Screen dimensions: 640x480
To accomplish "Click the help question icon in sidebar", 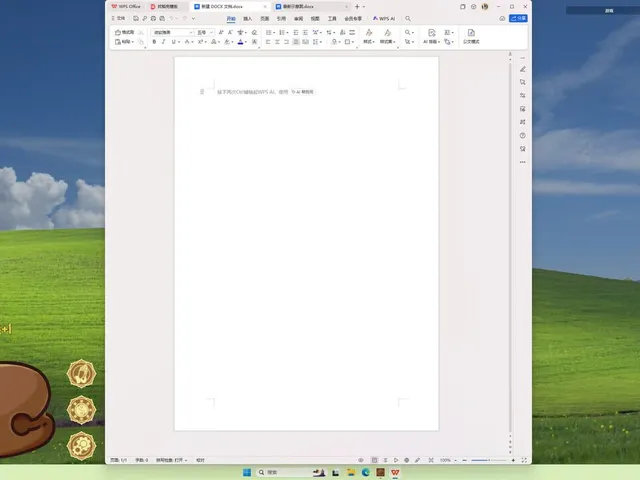I will click(522, 136).
